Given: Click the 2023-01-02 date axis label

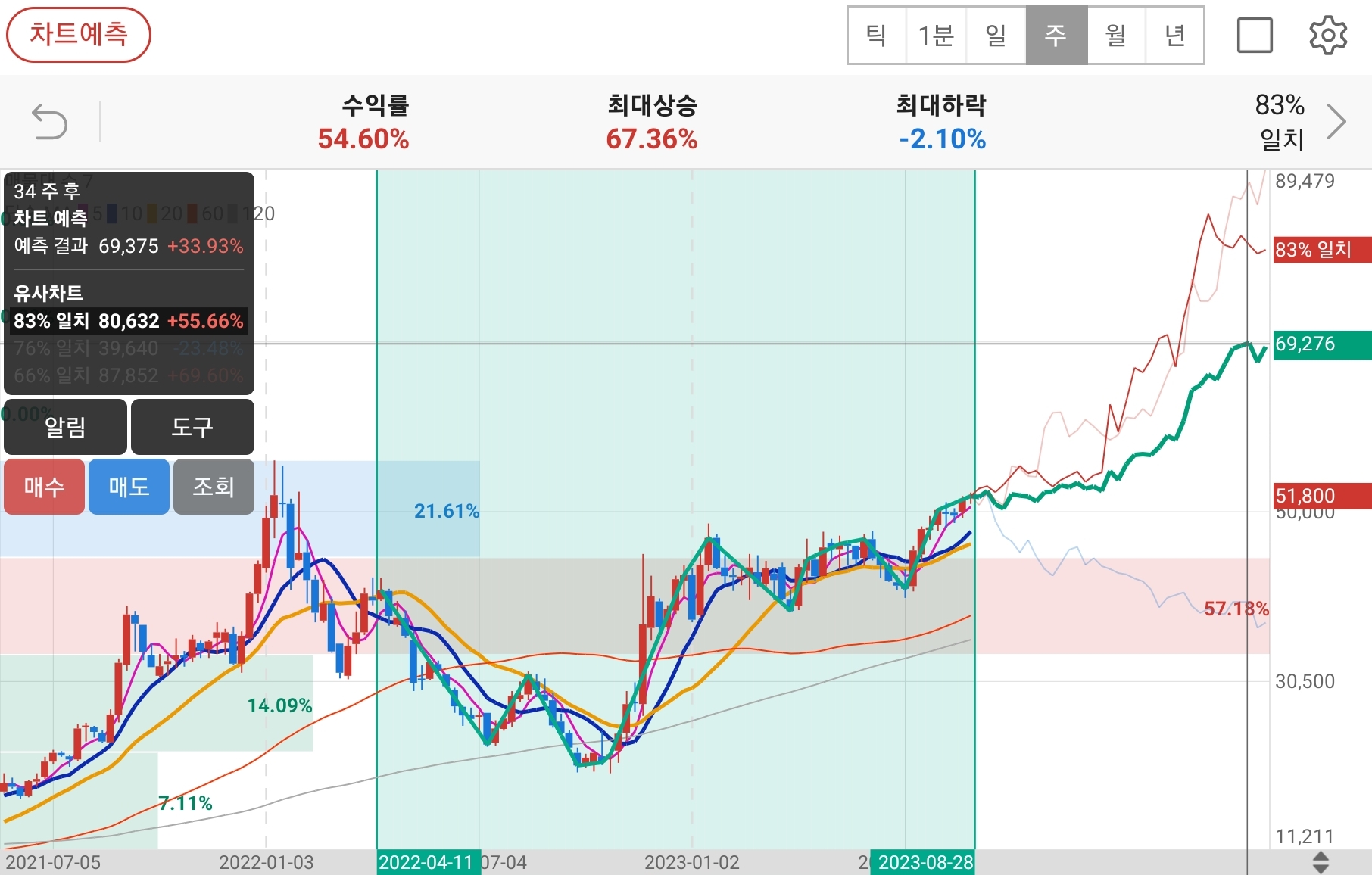Looking at the screenshot, I should [x=691, y=862].
